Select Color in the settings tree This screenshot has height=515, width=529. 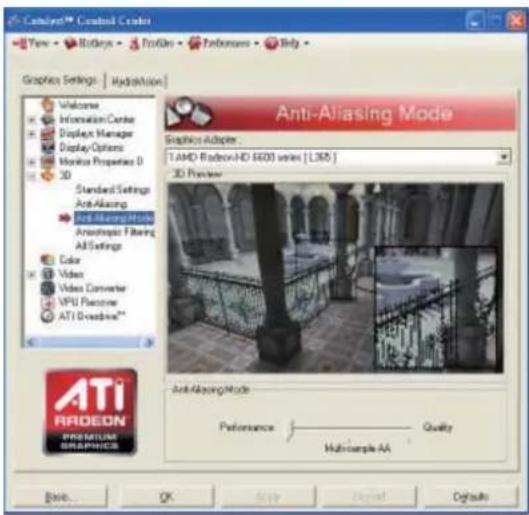click(x=69, y=260)
